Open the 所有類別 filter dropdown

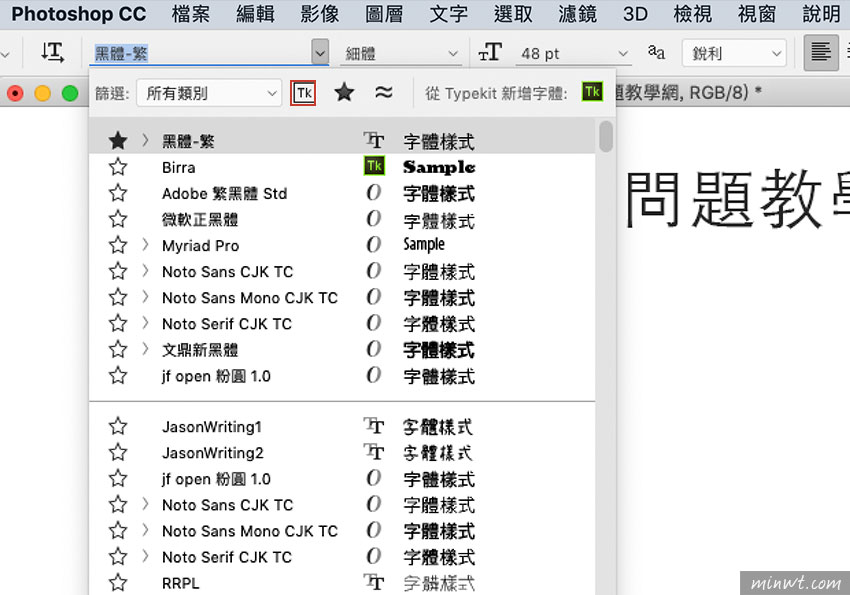tap(209, 91)
